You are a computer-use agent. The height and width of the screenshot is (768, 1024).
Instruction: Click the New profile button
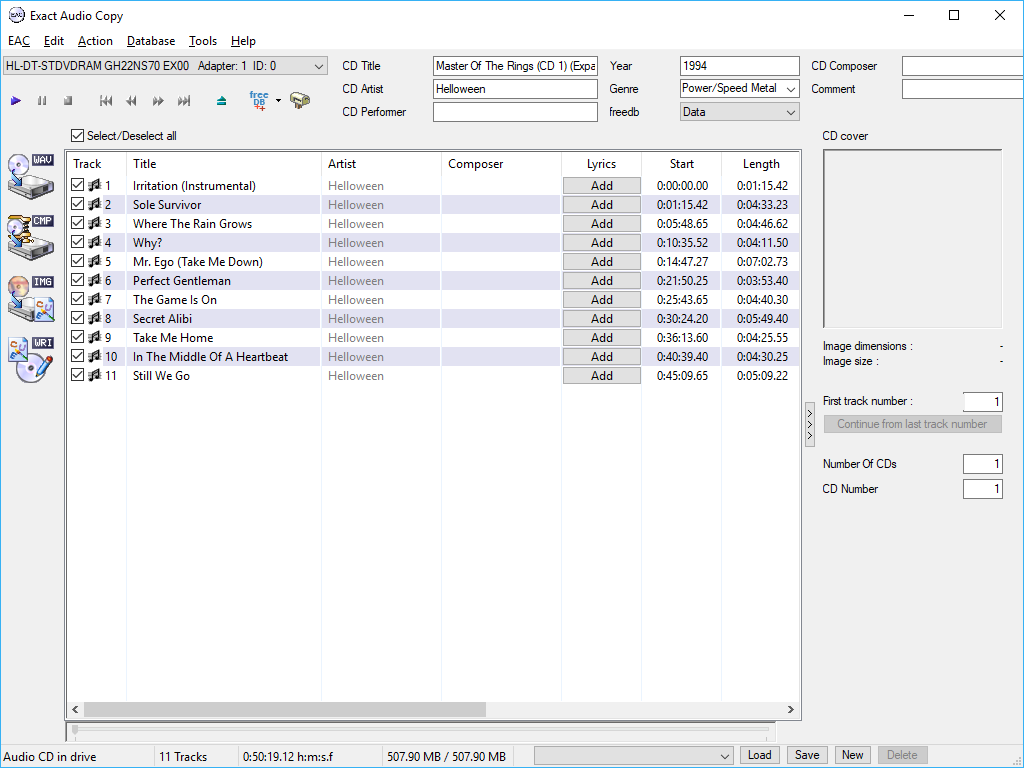click(852, 755)
